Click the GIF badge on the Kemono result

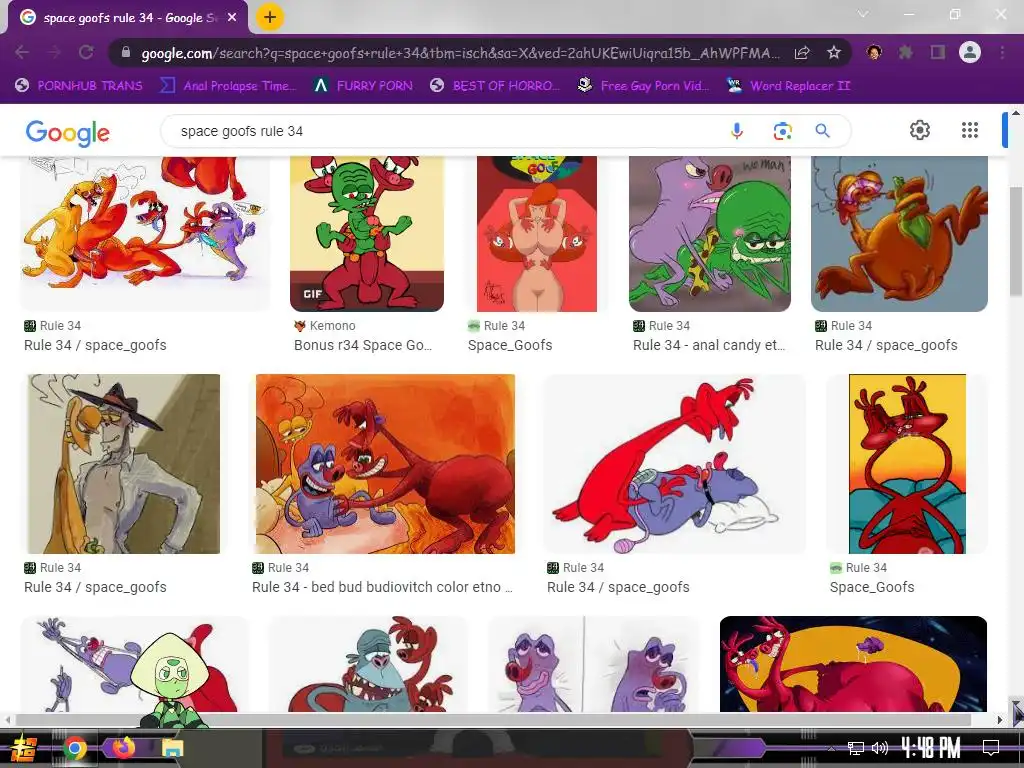(312, 294)
